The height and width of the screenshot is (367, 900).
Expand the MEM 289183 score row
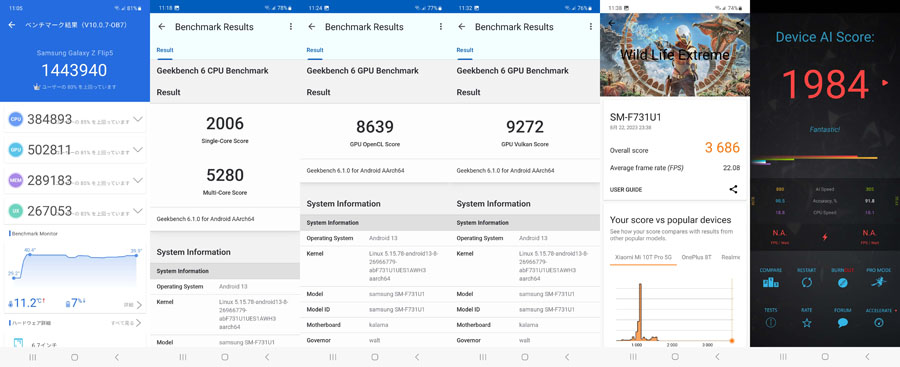[x=75, y=180]
